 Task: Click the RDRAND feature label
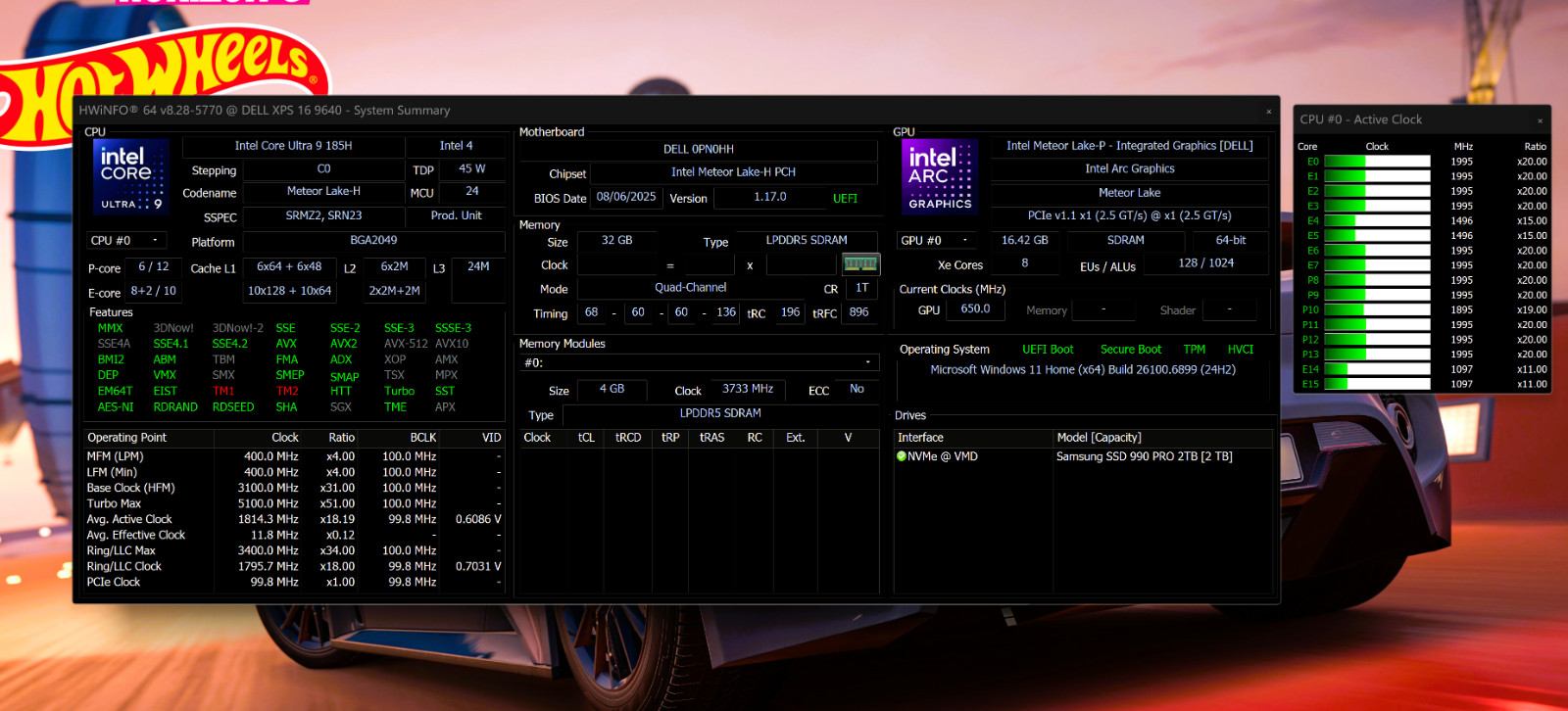175,407
